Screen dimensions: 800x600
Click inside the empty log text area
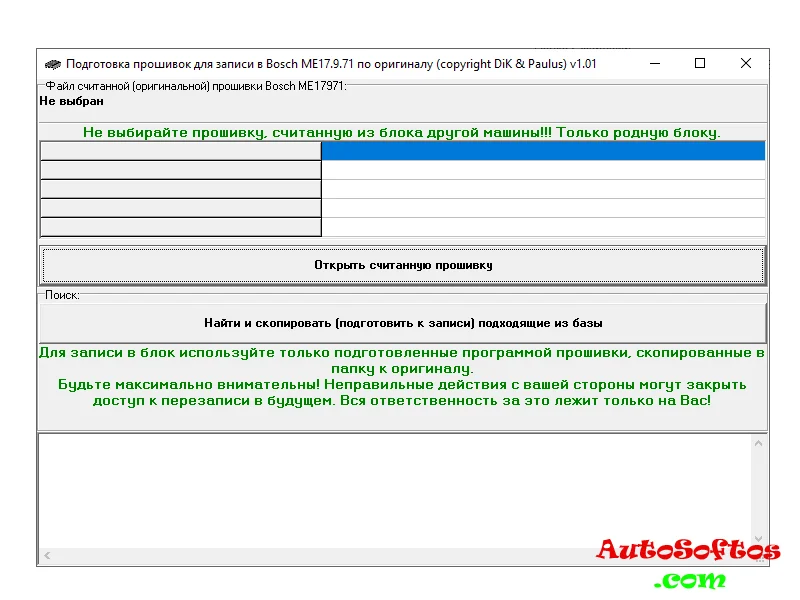390,488
